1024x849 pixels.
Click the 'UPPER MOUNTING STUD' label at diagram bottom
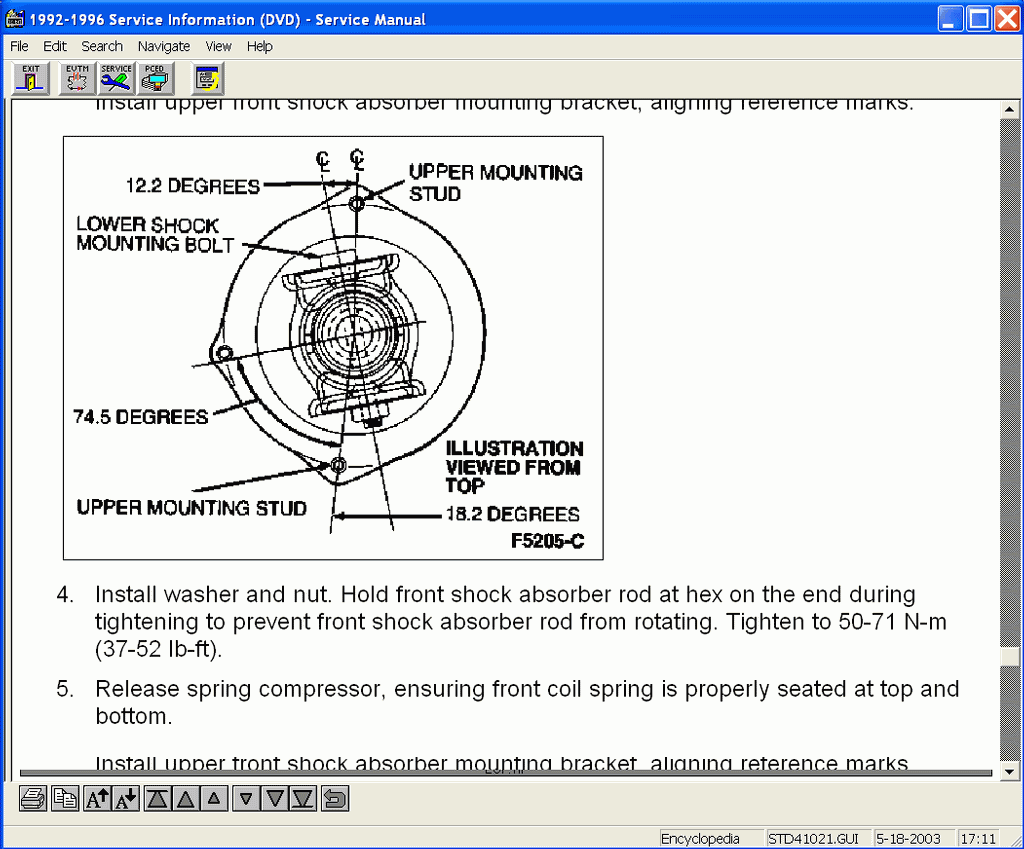click(x=191, y=507)
